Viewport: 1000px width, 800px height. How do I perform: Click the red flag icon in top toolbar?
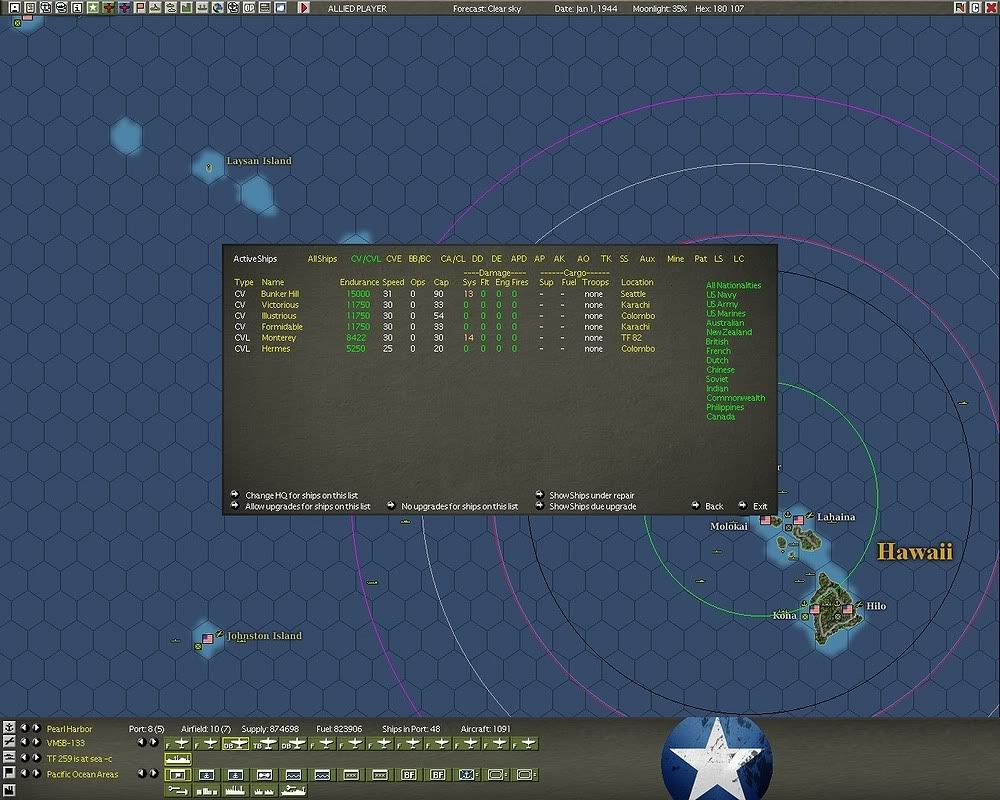click(140, 8)
